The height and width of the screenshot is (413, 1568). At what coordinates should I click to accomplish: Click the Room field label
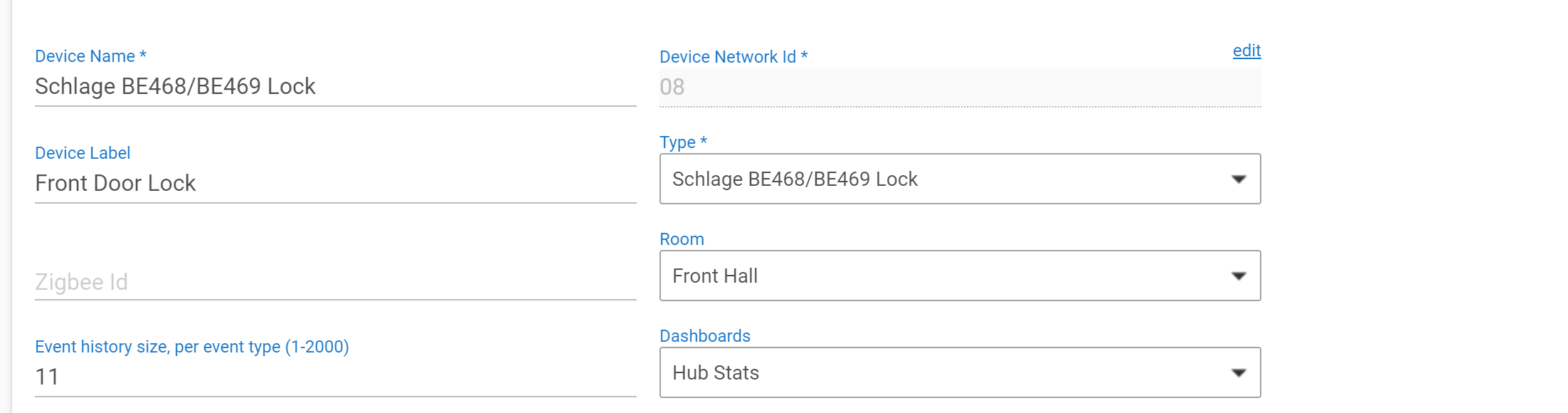(x=682, y=239)
